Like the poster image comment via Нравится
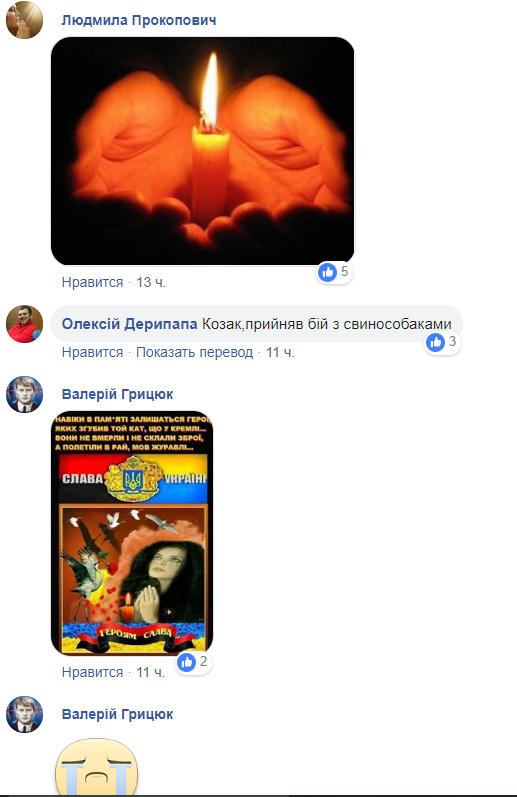 coord(93,672)
